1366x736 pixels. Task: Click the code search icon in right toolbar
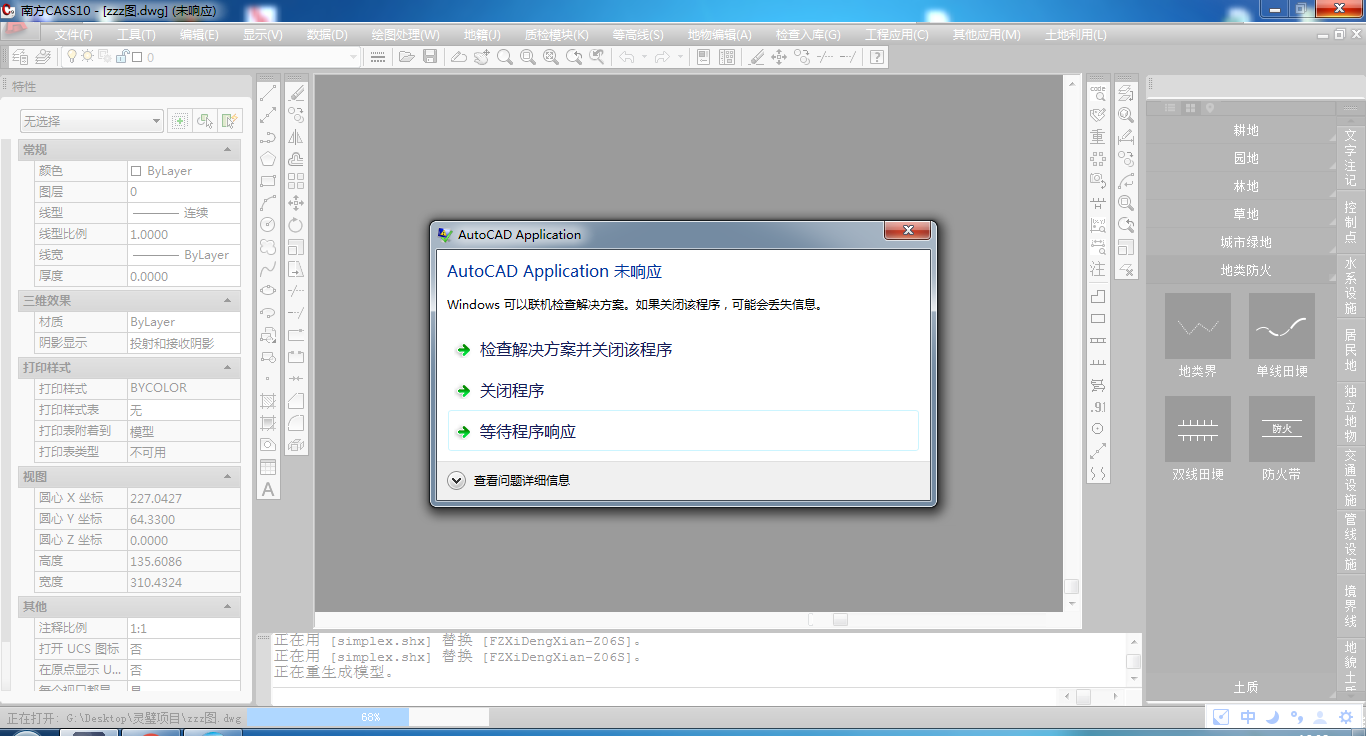pyautogui.click(x=1098, y=93)
